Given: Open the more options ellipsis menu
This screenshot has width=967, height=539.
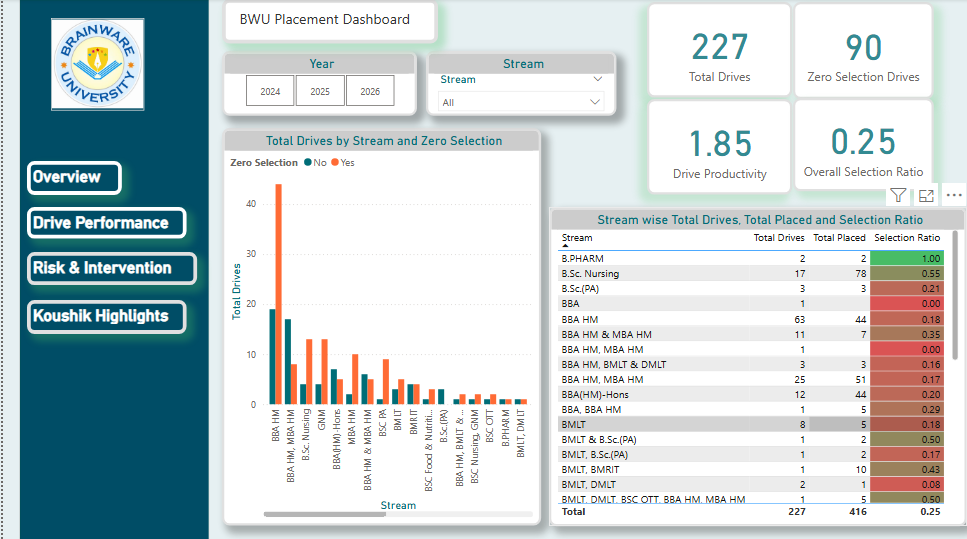Looking at the screenshot, I should pos(954,195).
